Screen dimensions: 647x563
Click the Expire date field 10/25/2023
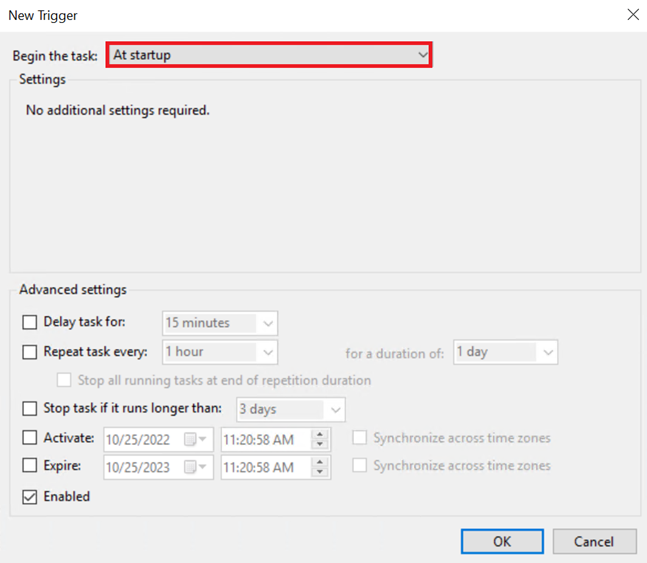point(142,467)
